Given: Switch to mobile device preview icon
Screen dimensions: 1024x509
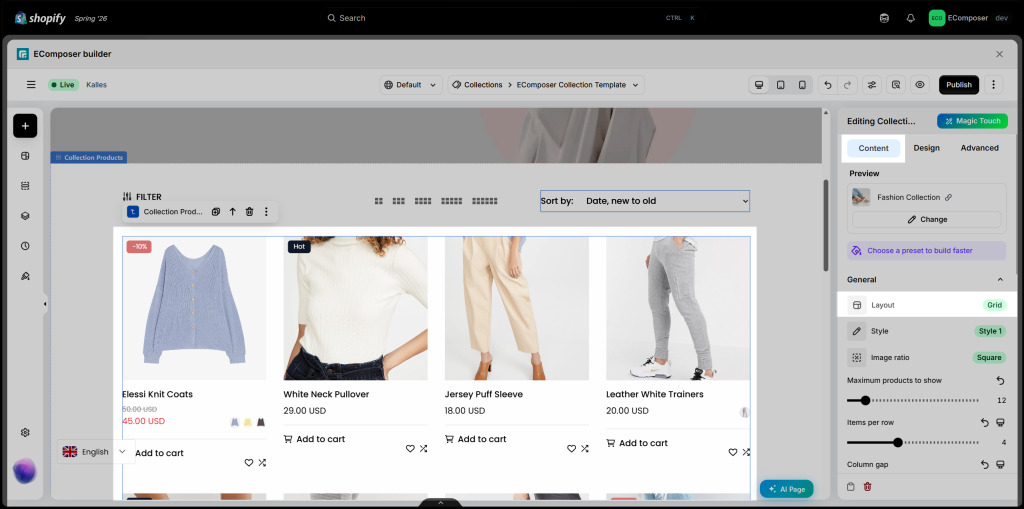Looking at the screenshot, I should pos(802,85).
